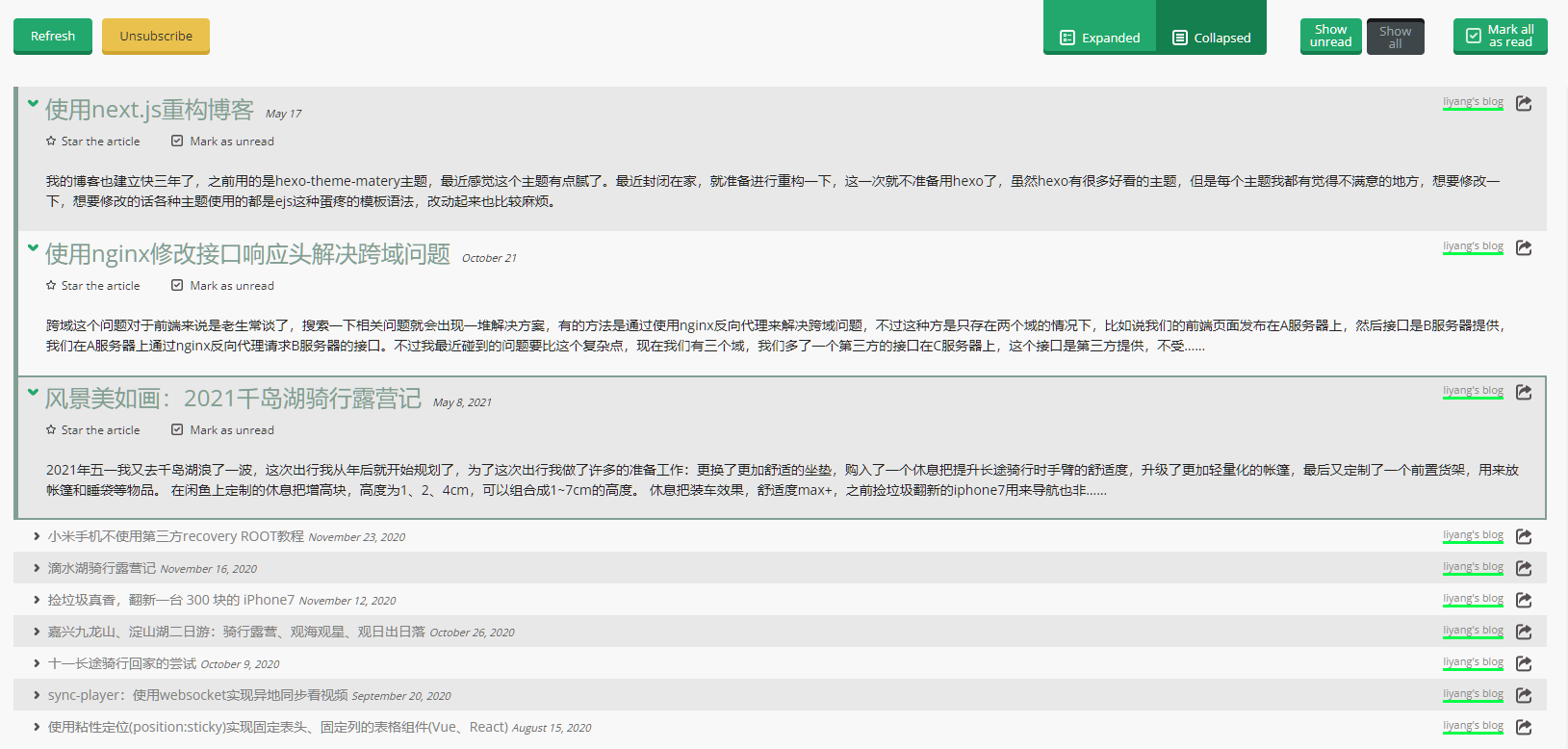The width and height of the screenshot is (1568, 749).
Task: Open external link icon for 十一长途骑行 row
Action: pyautogui.click(x=1524, y=663)
